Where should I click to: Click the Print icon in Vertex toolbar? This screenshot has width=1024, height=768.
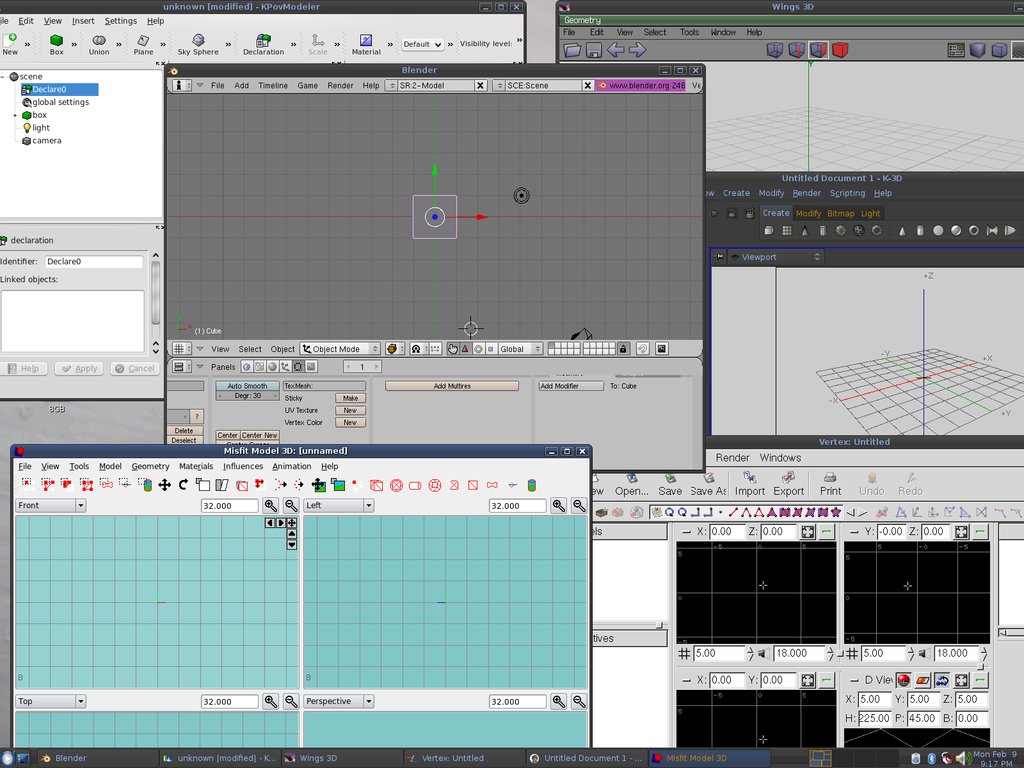830,484
